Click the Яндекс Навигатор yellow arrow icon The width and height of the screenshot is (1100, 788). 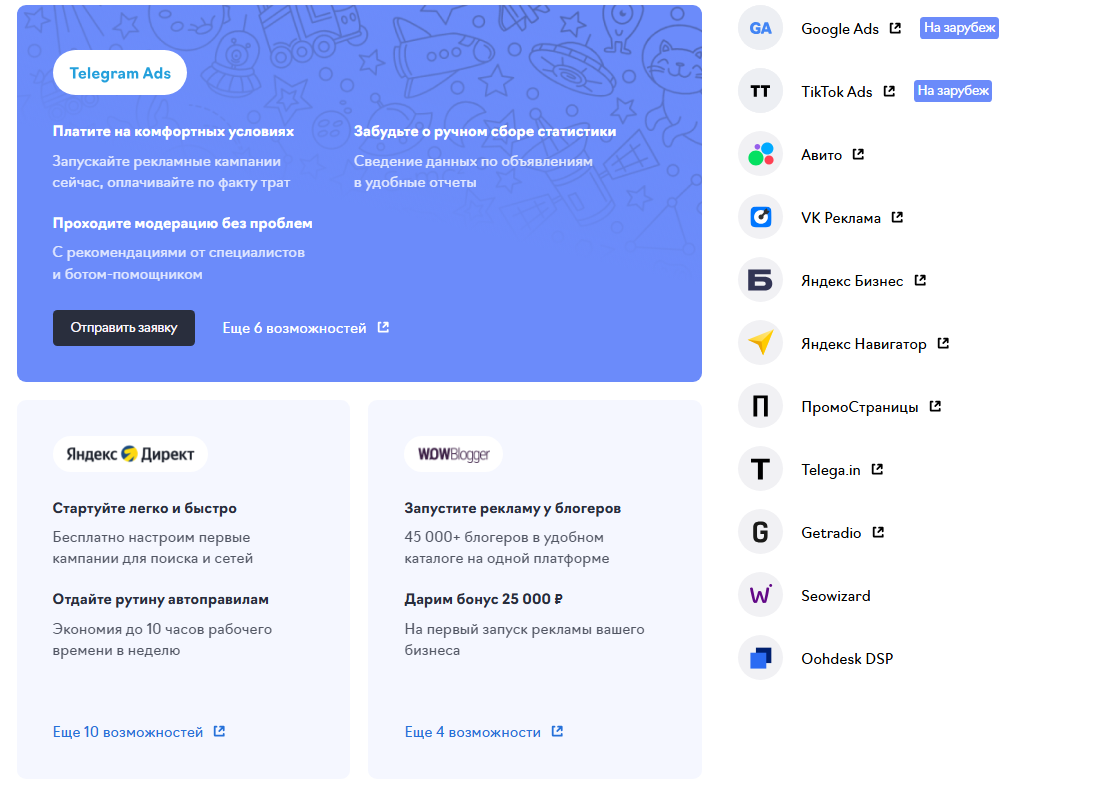pyautogui.click(x=760, y=343)
